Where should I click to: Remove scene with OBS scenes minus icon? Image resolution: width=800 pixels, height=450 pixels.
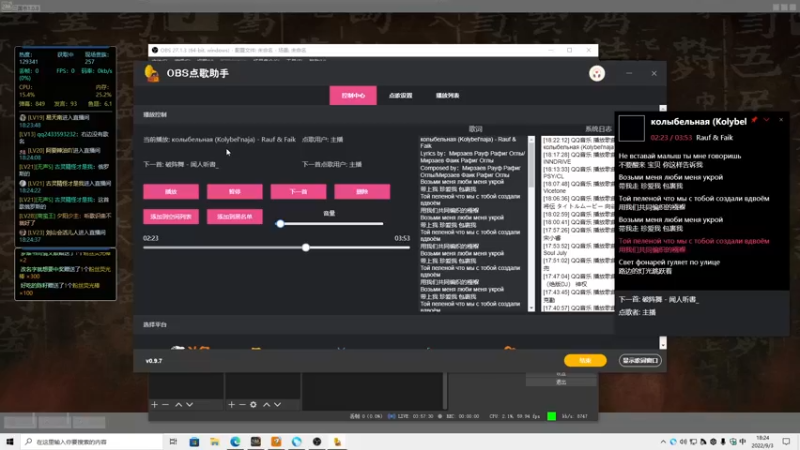[165, 405]
